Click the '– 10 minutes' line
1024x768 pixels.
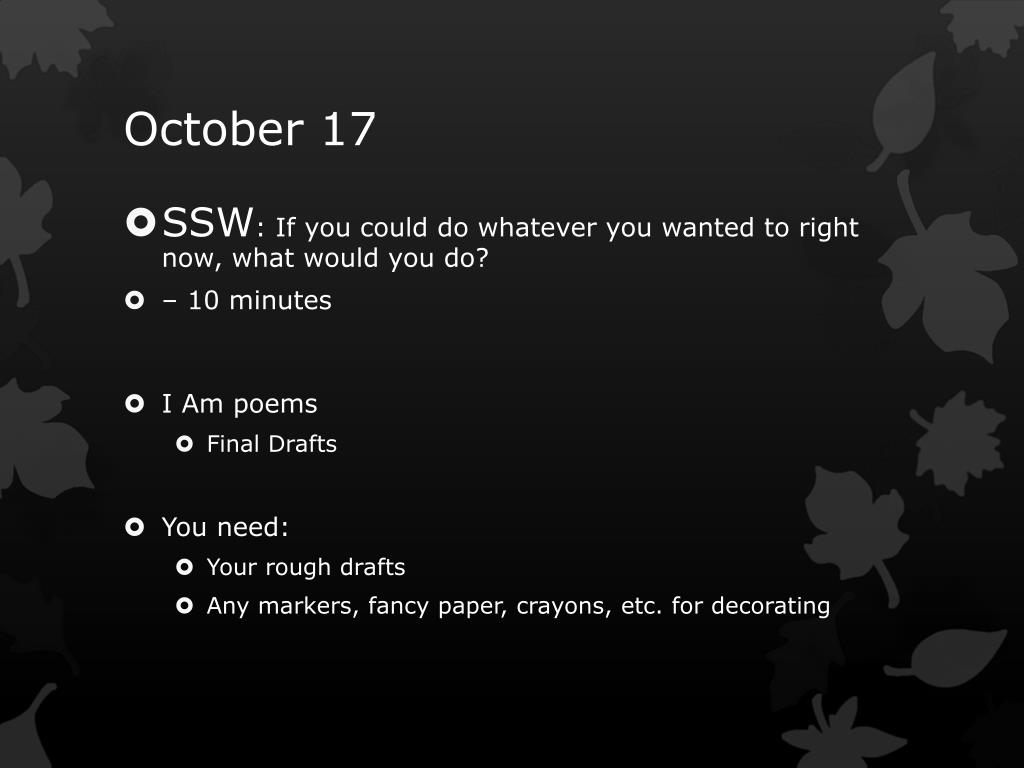click(x=247, y=300)
